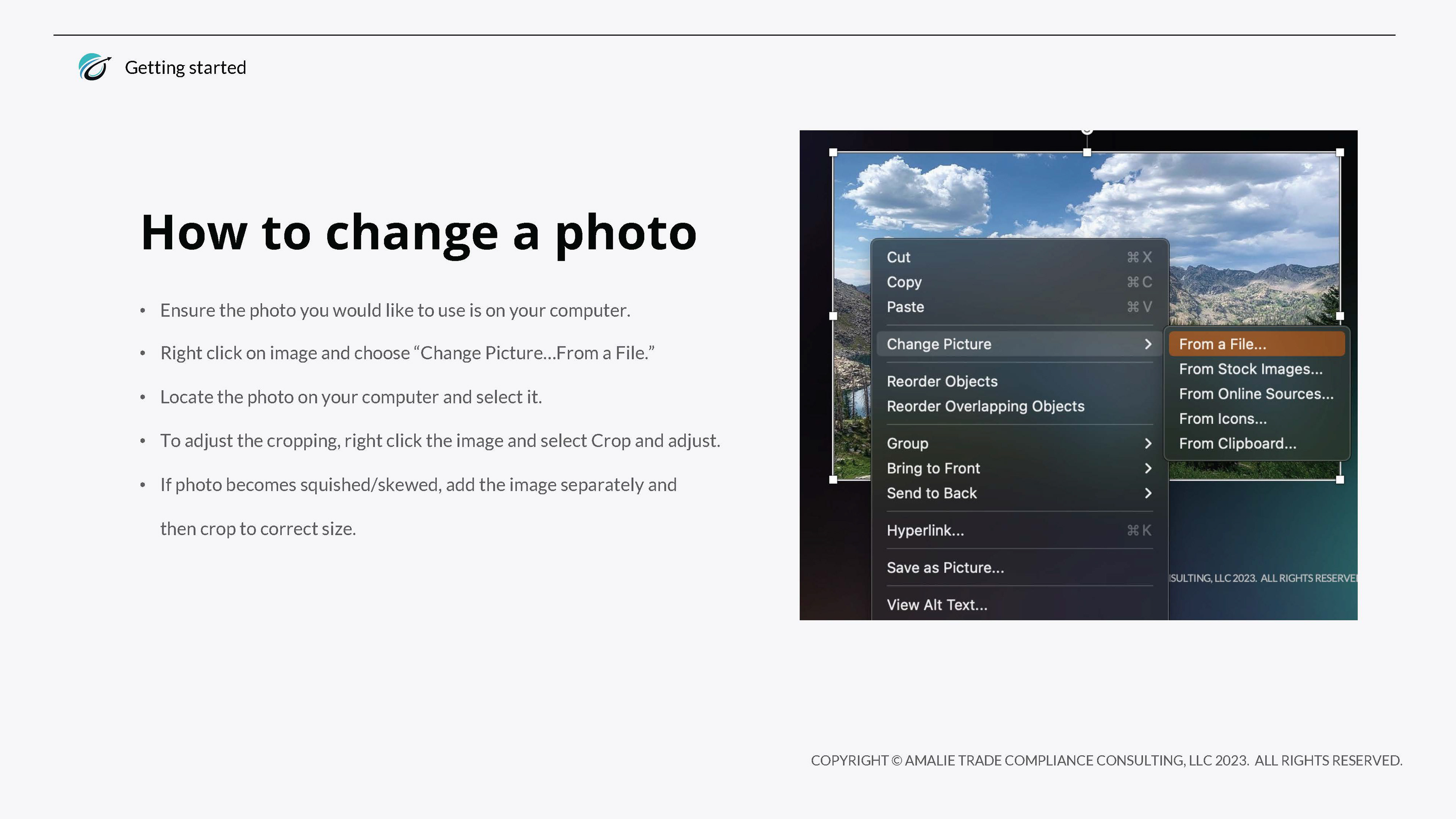
Task: Expand the Change Picture submenu arrow
Action: [1147, 344]
